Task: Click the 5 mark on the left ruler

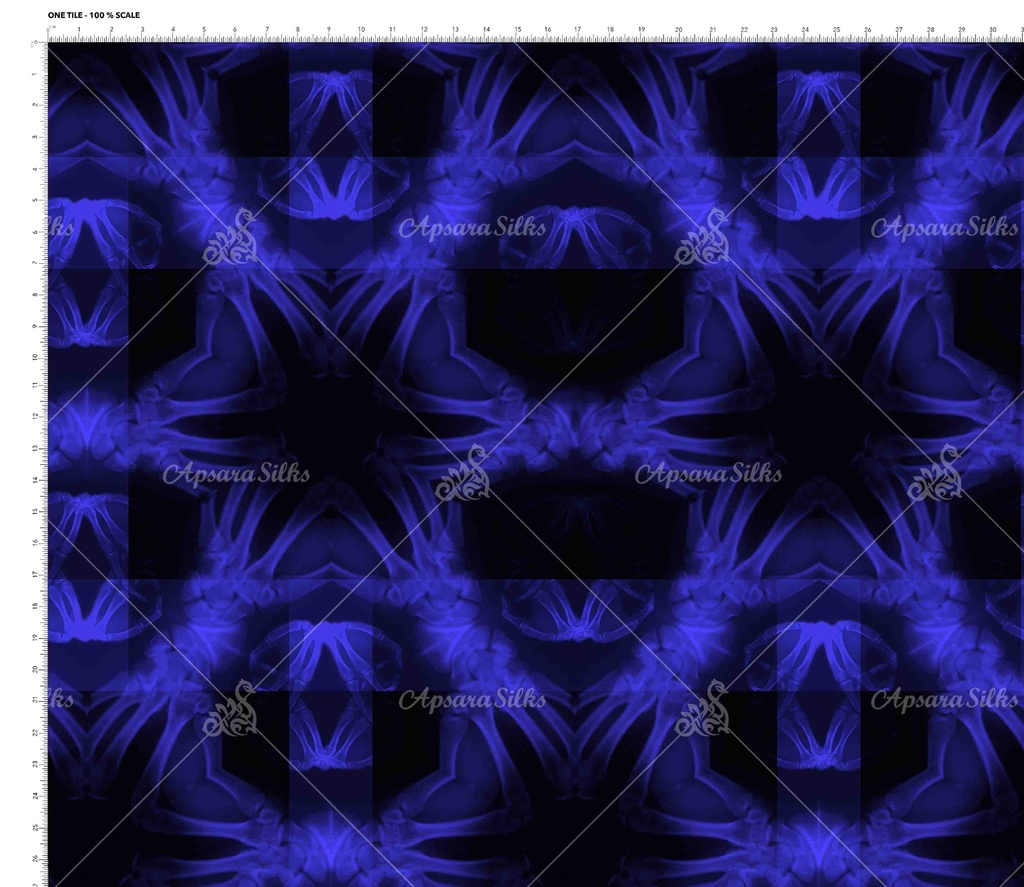Action: [x=35, y=200]
